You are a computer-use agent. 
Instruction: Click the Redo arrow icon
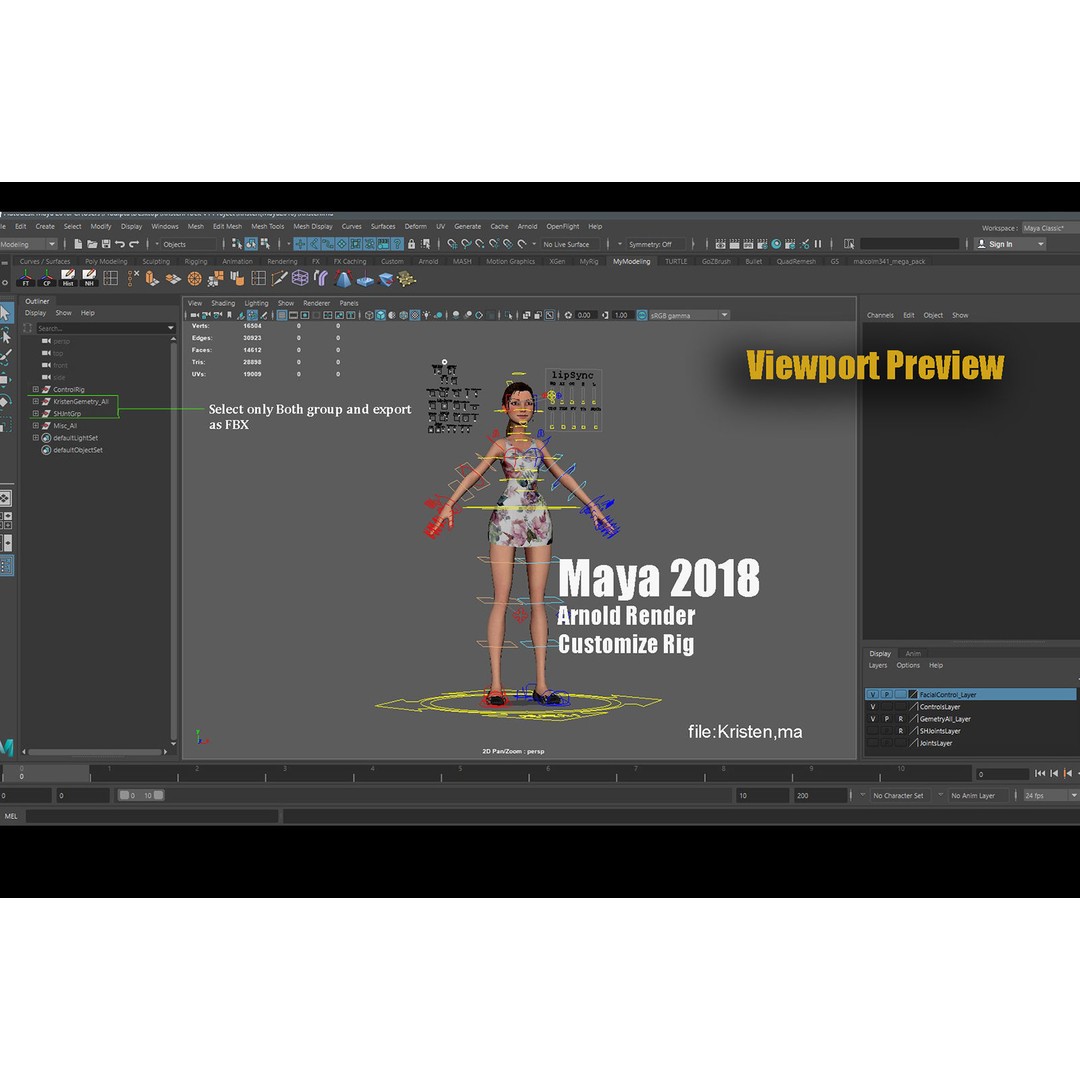[x=134, y=244]
